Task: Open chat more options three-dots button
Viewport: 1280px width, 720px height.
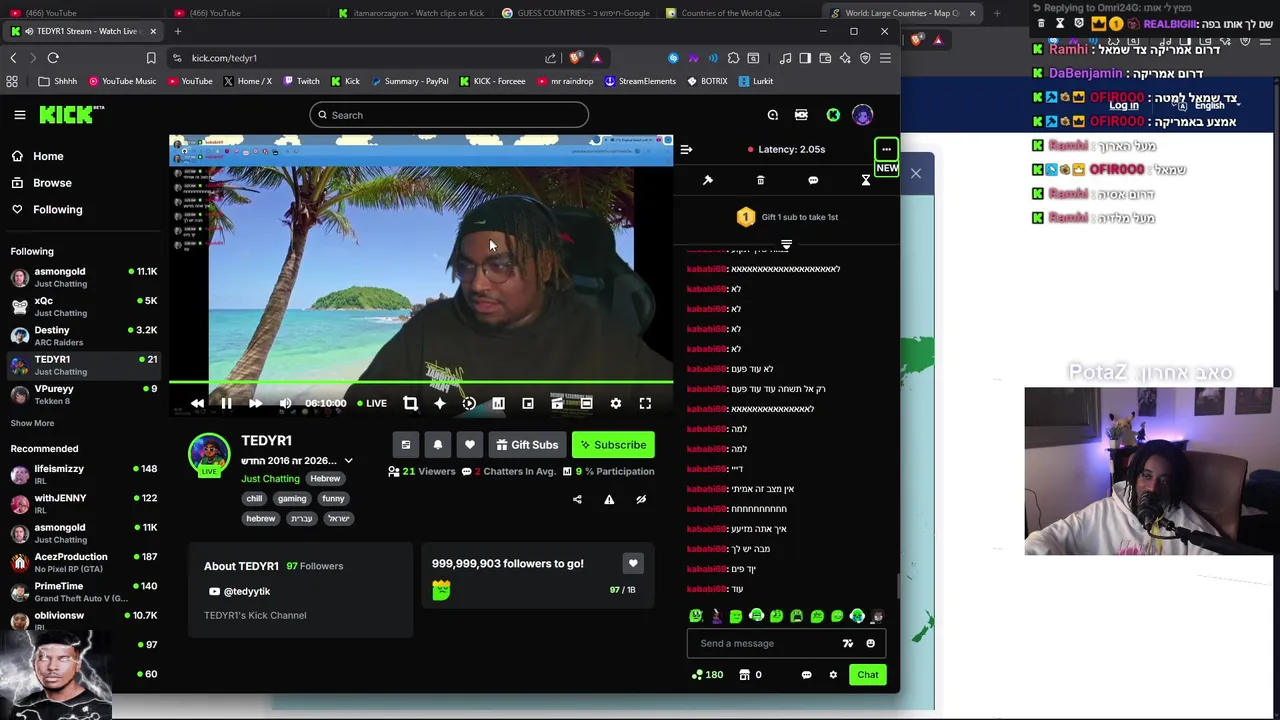Action: pos(886,149)
